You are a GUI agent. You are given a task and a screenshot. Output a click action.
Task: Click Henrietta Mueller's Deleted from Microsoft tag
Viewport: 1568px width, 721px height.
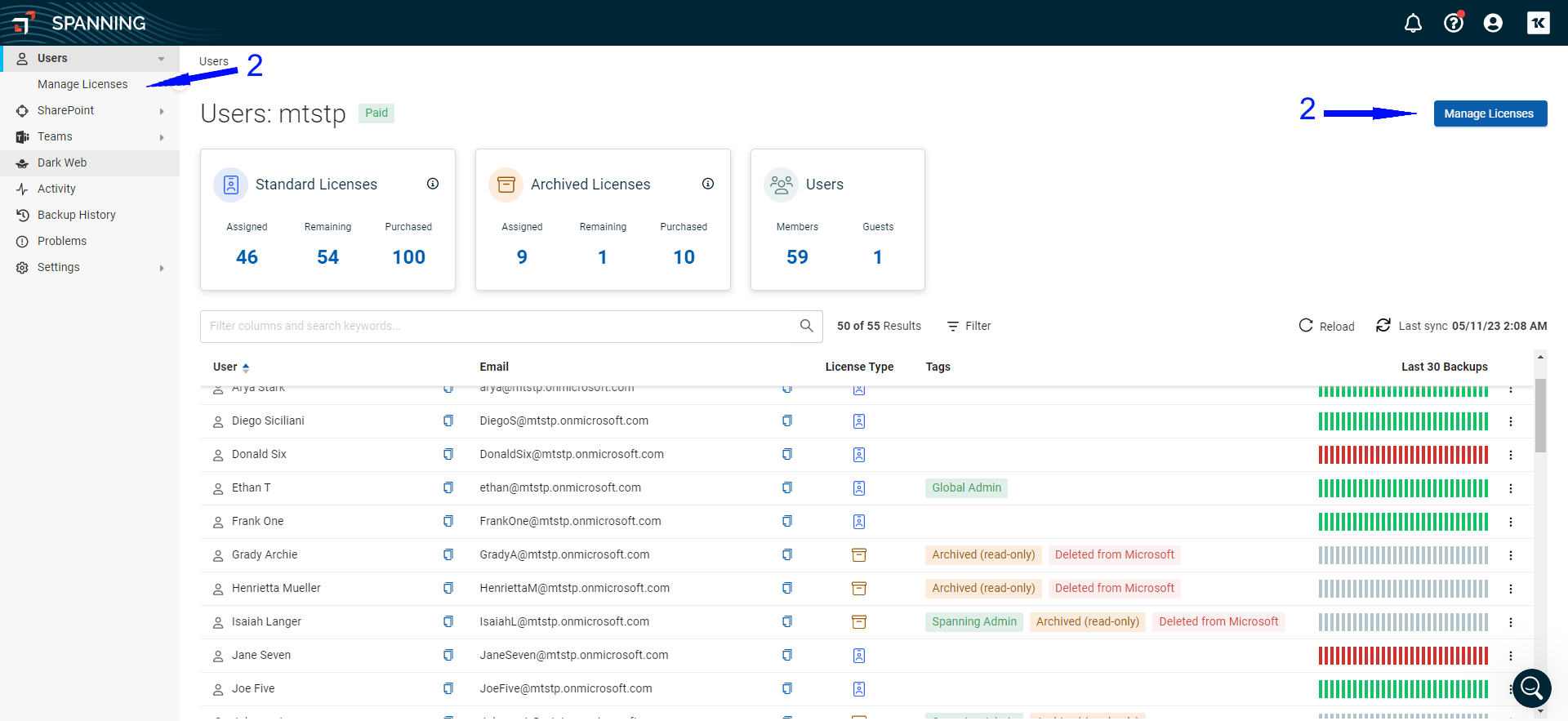(1114, 588)
